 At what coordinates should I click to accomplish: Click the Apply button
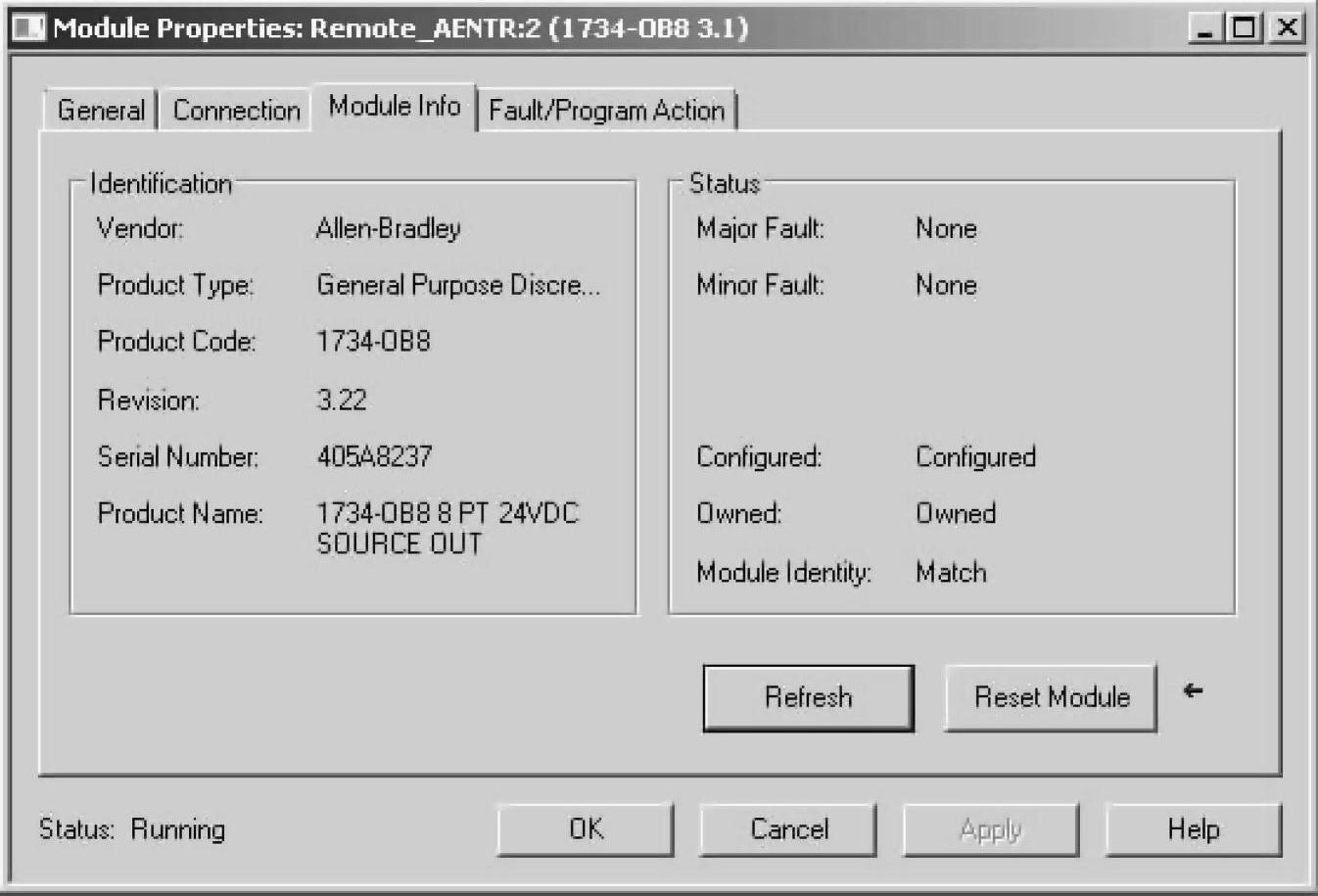[991, 829]
